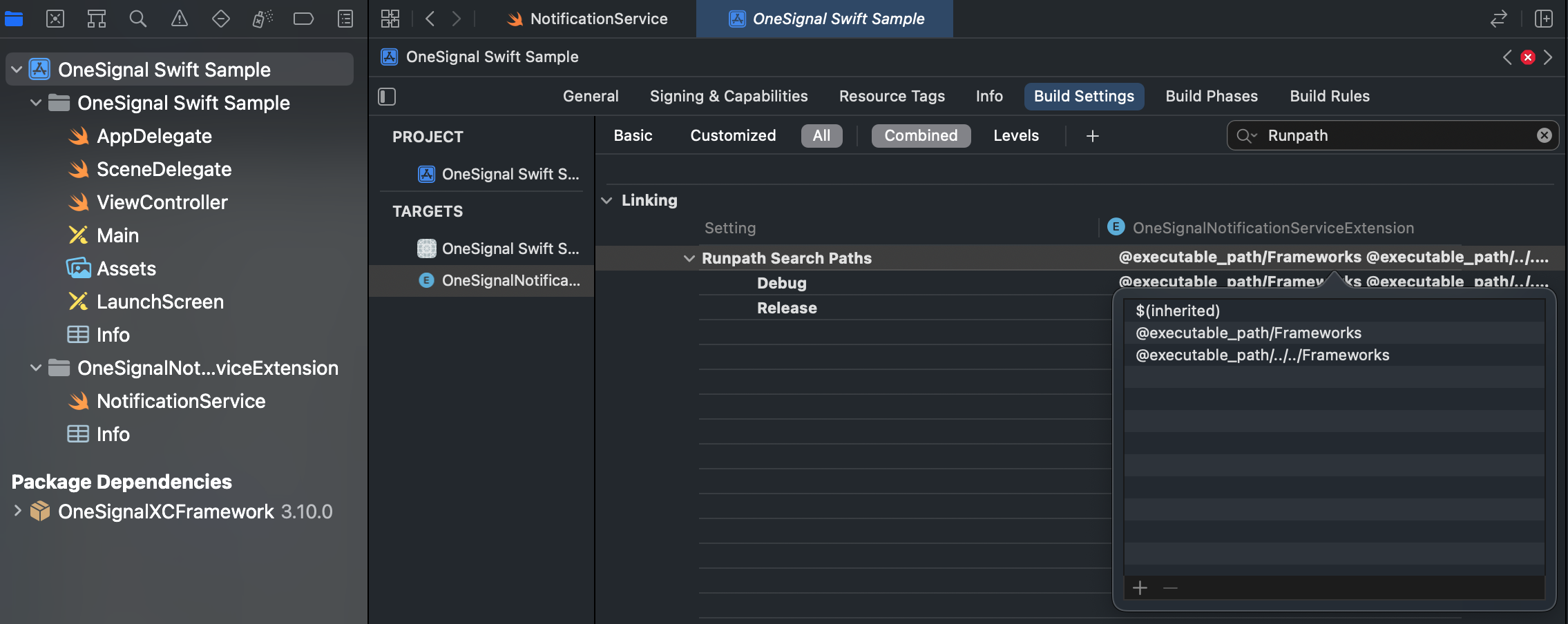Collapse the Runpath Search Paths row

coord(689,258)
